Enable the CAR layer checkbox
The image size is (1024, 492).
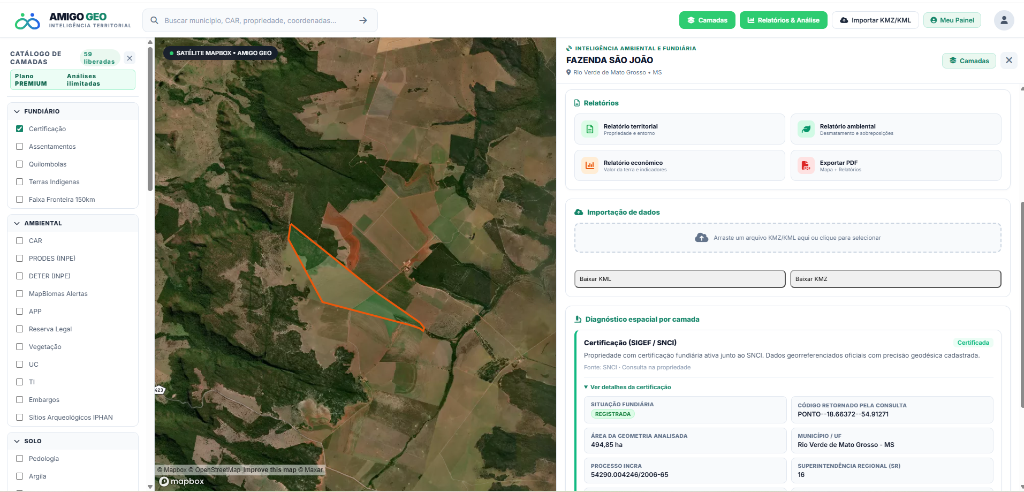tap(20, 240)
